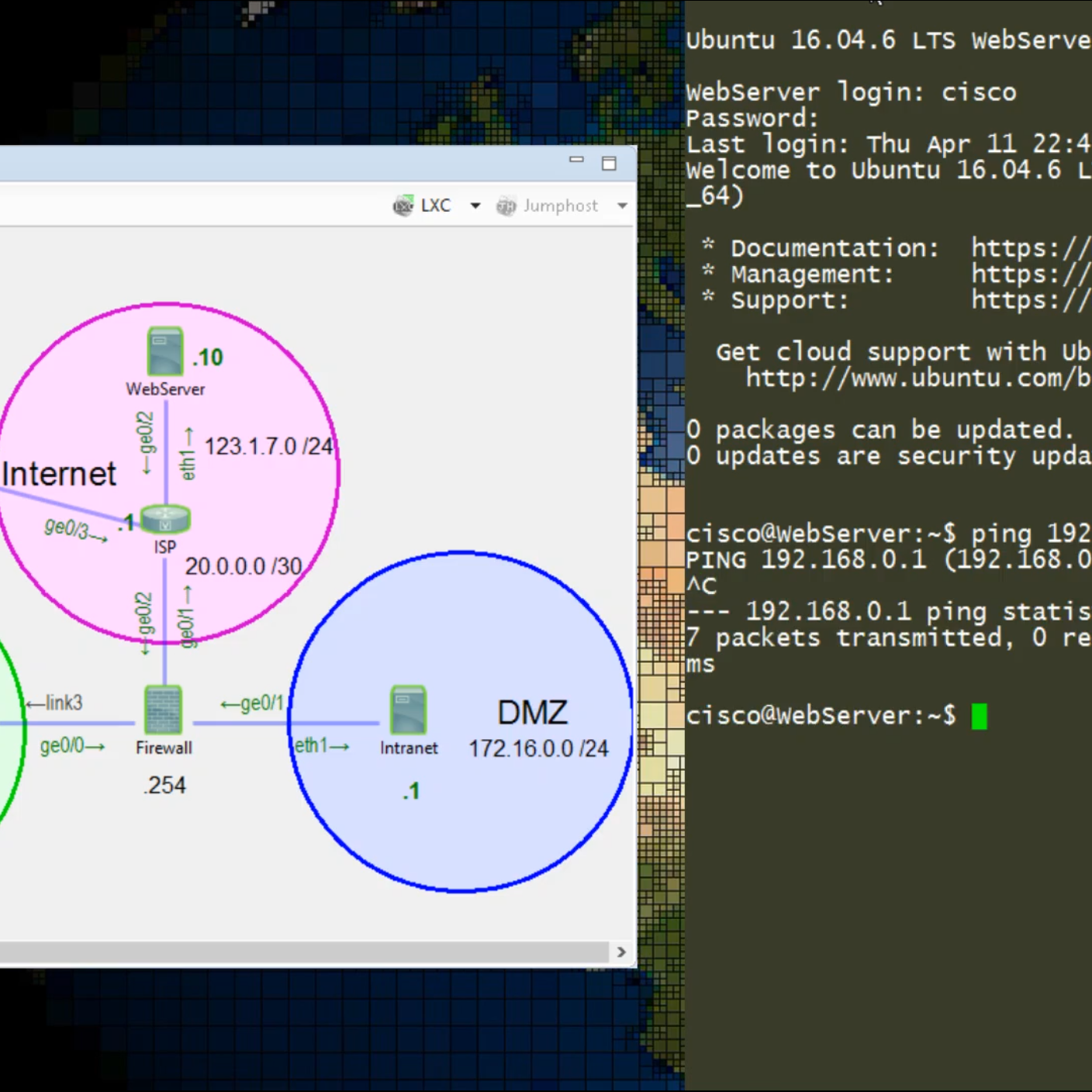Click the Jumphost toolbar icon

coord(506,206)
